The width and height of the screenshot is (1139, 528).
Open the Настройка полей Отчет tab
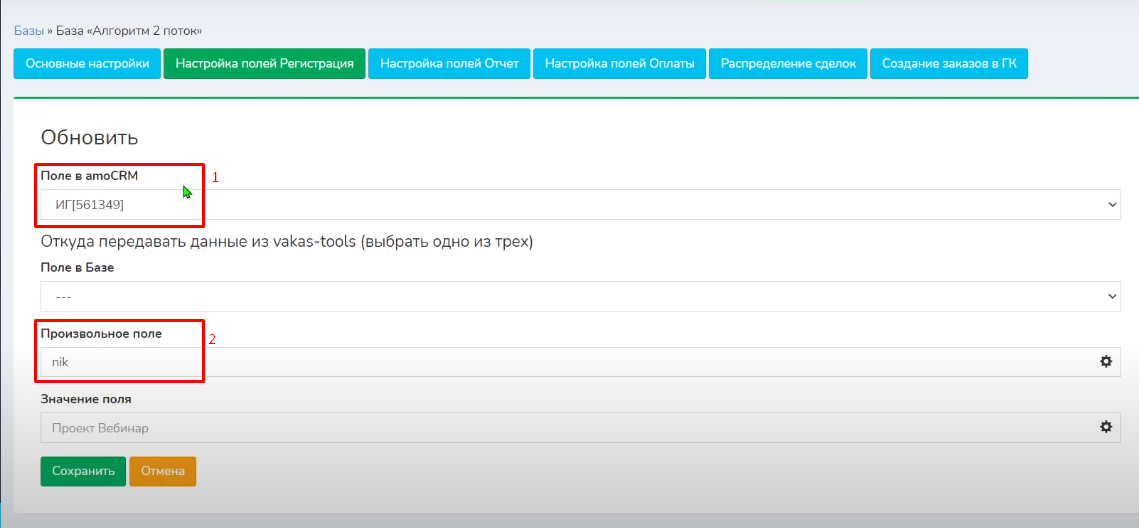point(449,64)
